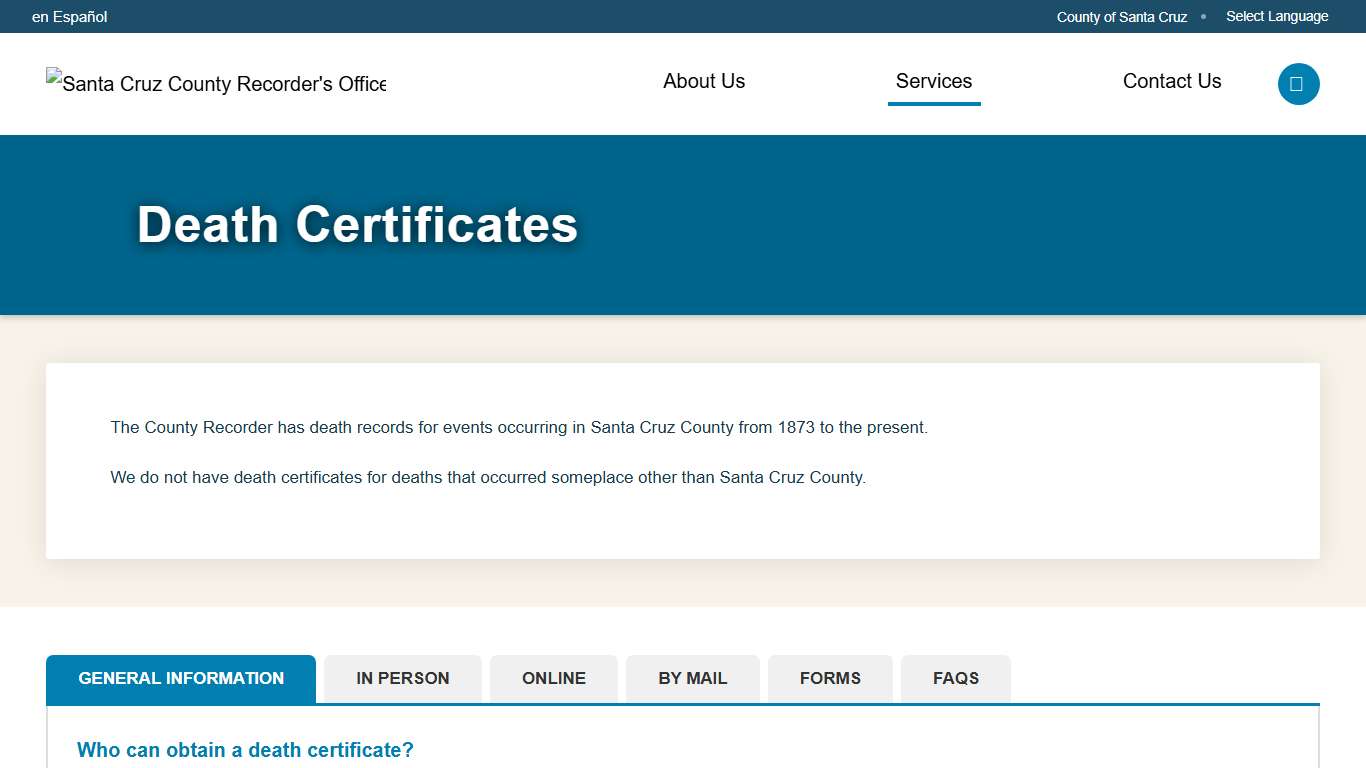Open the Services navigation menu
The image size is (1366, 768).
tap(933, 81)
